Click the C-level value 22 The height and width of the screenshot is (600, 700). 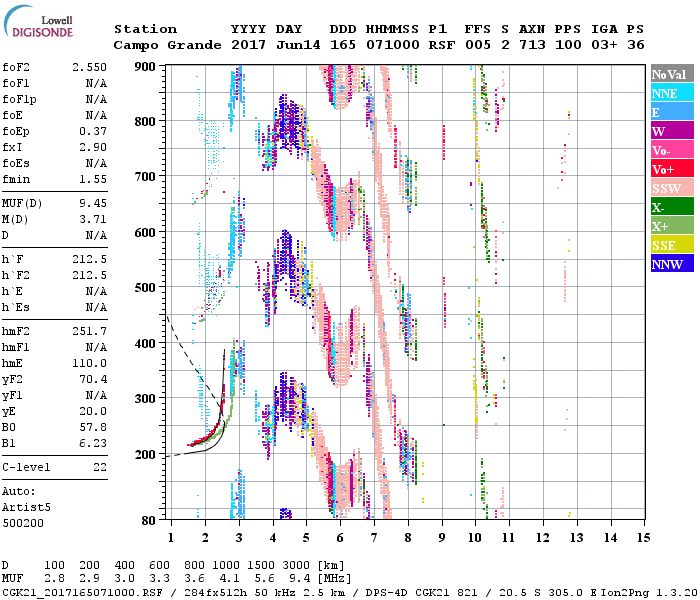[100, 467]
